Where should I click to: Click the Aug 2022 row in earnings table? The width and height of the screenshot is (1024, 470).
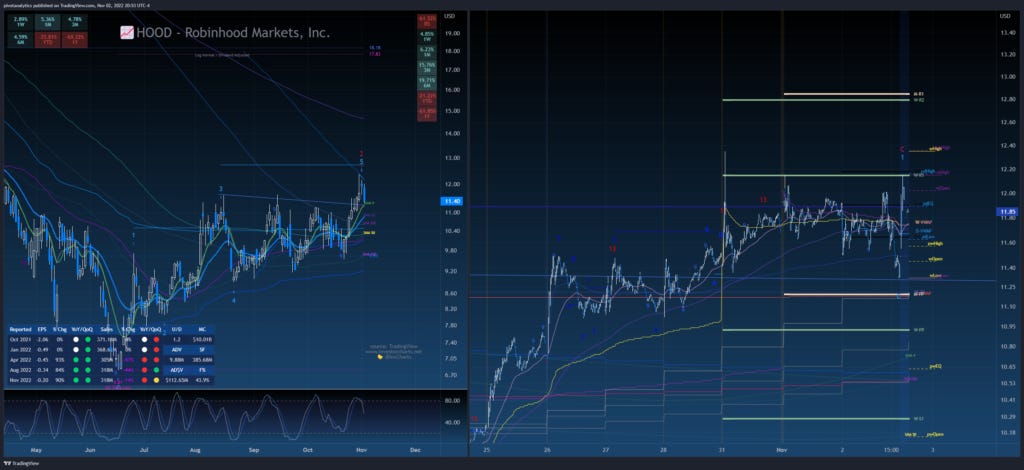(x=111, y=369)
